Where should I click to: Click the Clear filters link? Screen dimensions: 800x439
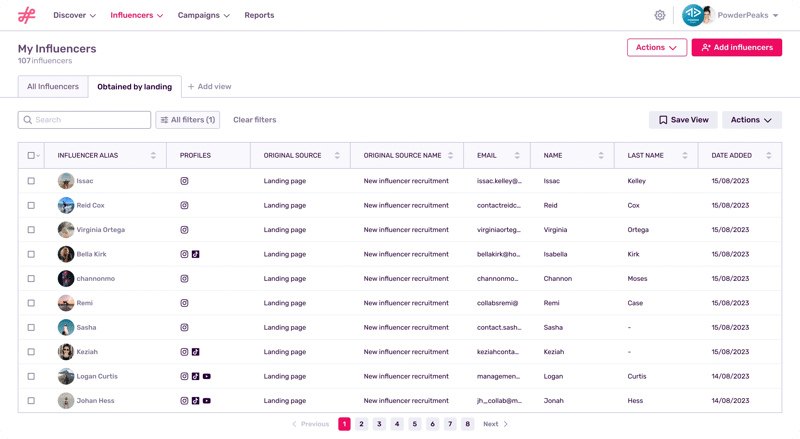pyautogui.click(x=254, y=120)
